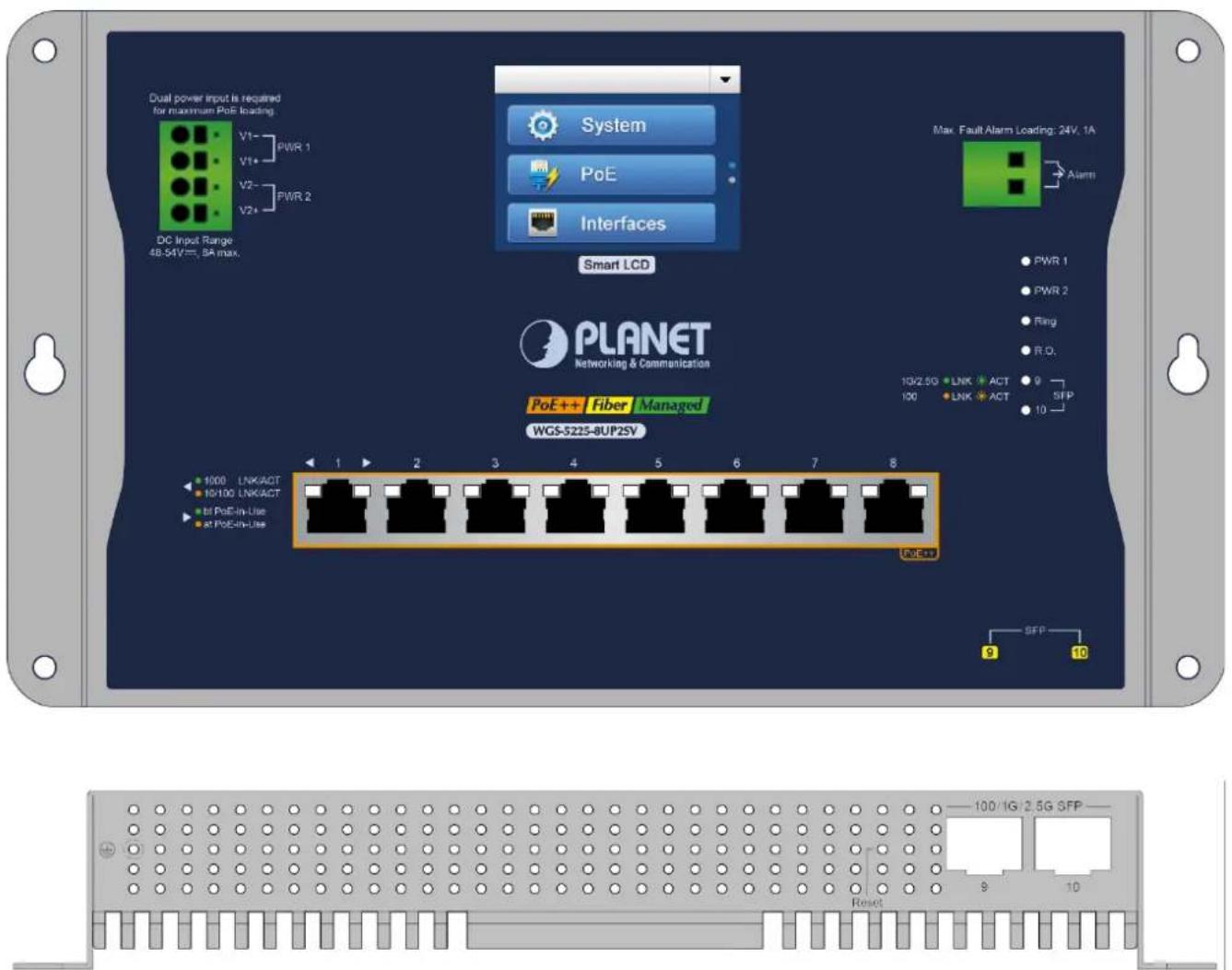Click RJ45 port 3
This screenshot has height=970, width=1232.
pyautogui.click(x=496, y=508)
